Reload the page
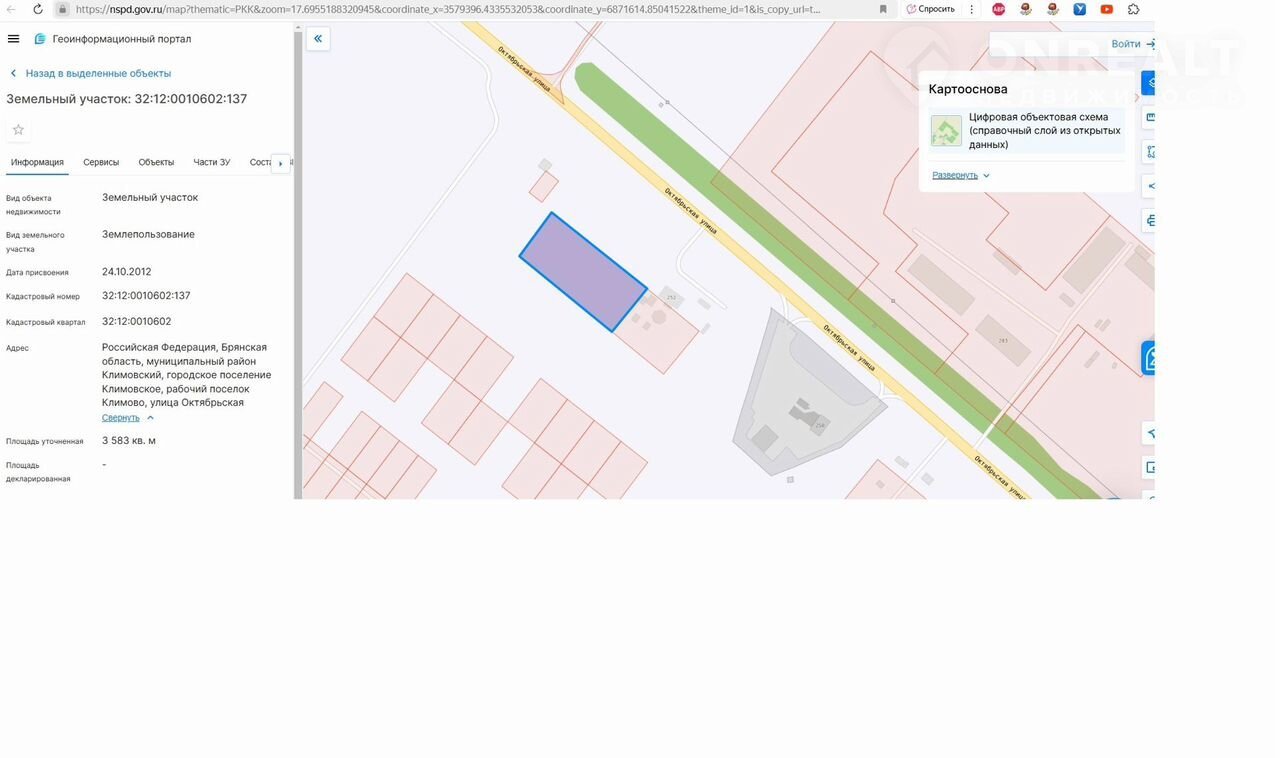 coord(38,9)
